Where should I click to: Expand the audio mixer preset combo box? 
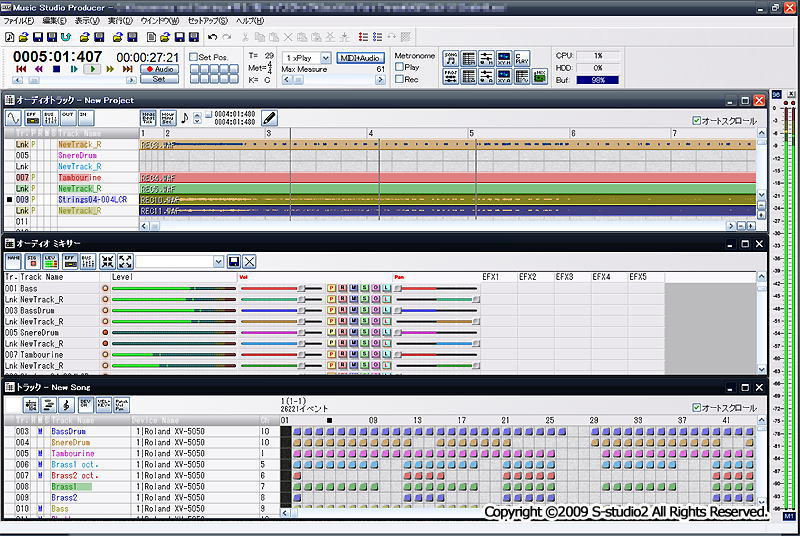tap(219, 261)
